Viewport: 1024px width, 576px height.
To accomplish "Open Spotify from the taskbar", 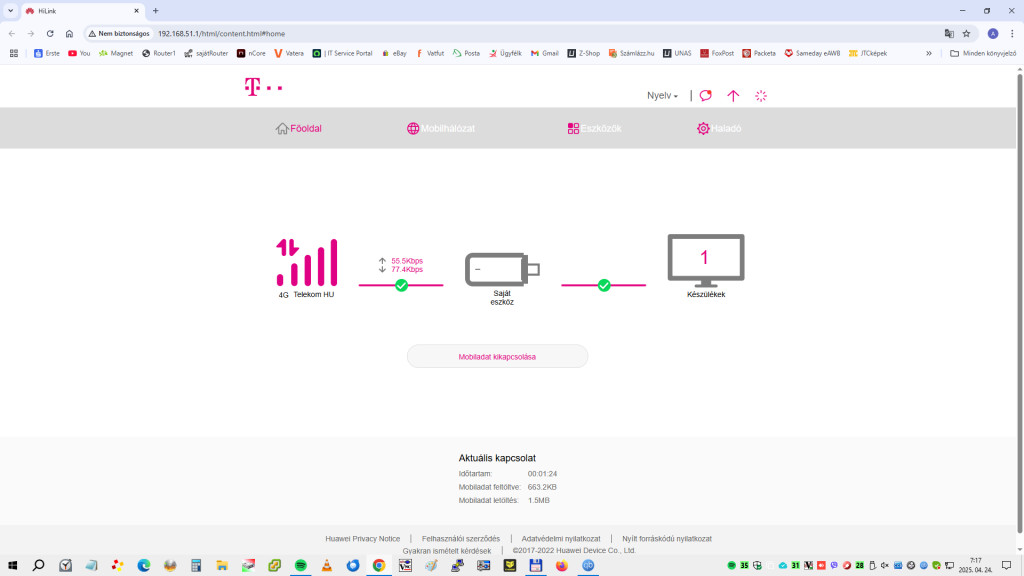I will pos(300,566).
